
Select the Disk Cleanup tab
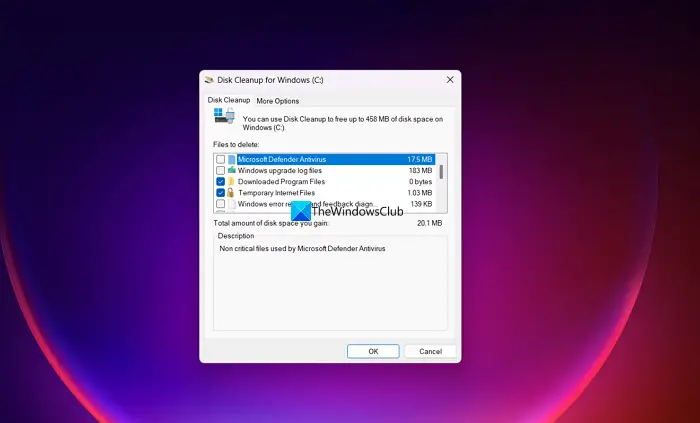[x=229, y=100]
